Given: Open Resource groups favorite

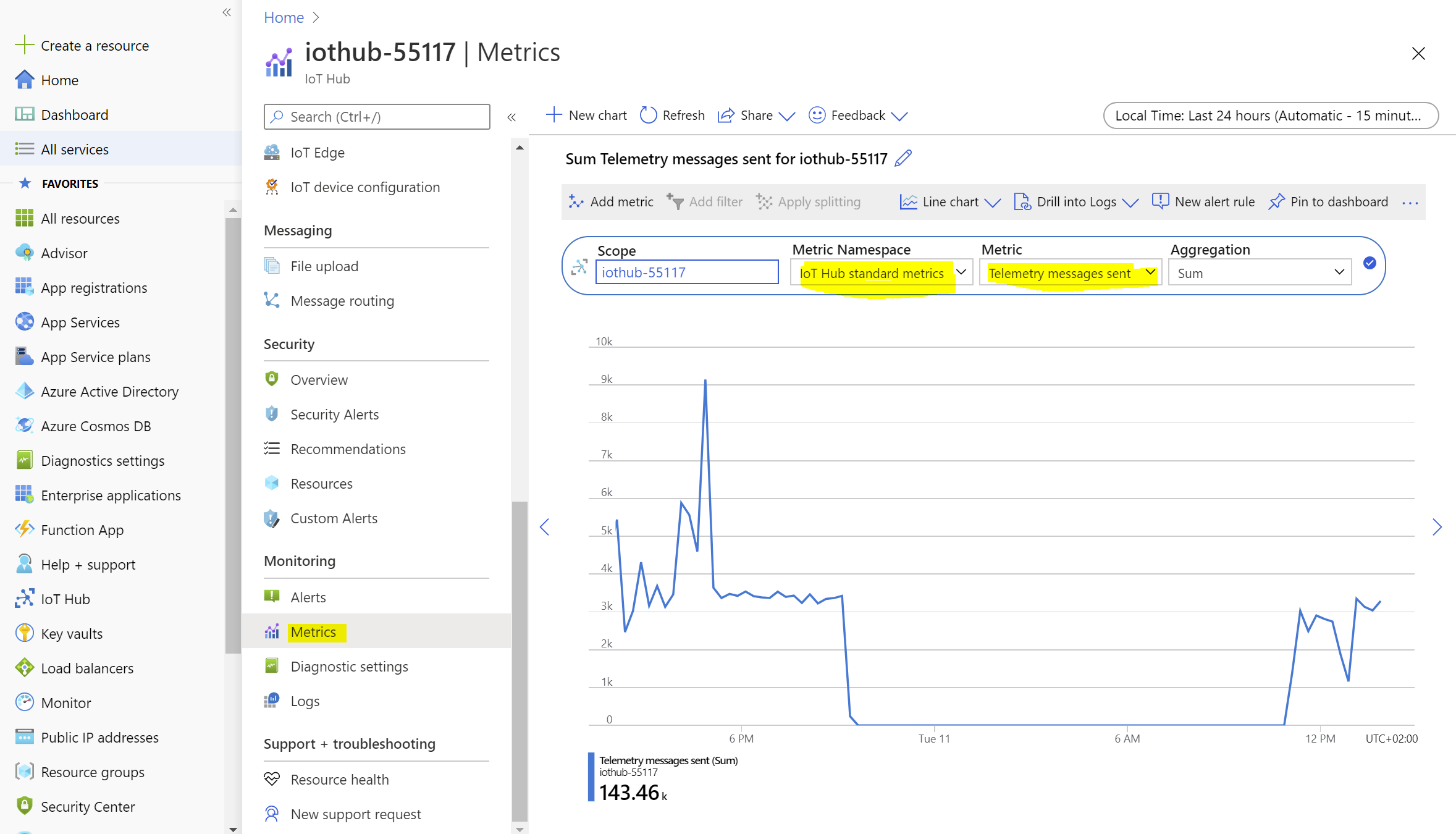Looking at the screenshot, I should click(x=93, y=772).
